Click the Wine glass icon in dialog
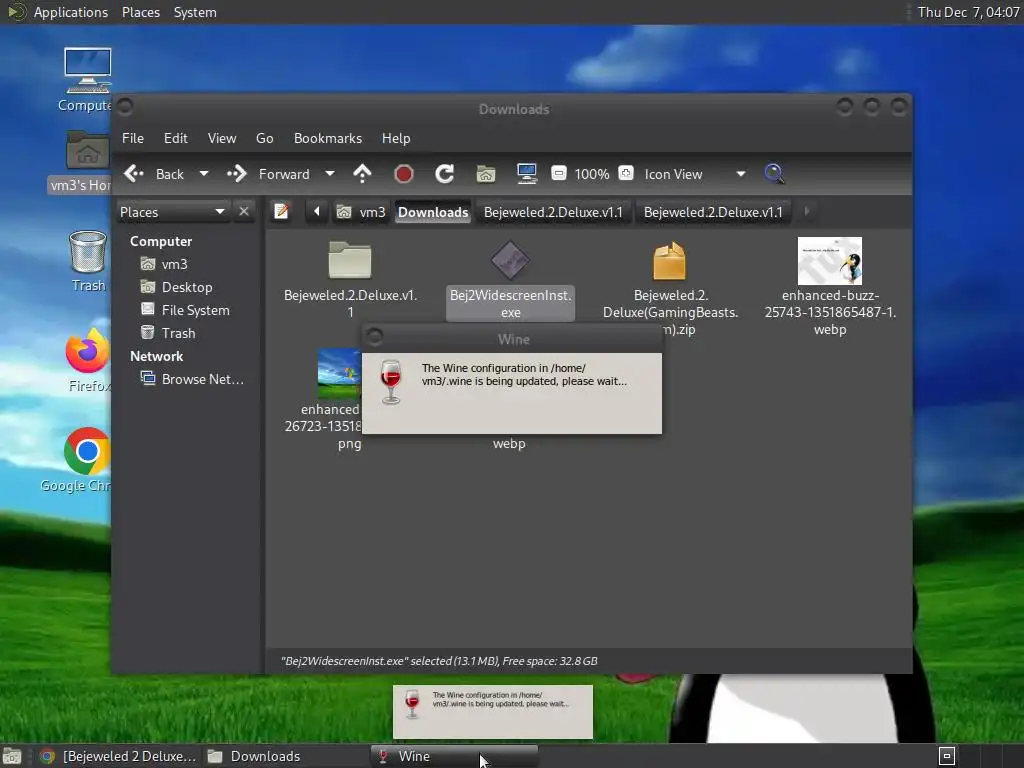This screenshot has height=768, width=1024. 391,381
